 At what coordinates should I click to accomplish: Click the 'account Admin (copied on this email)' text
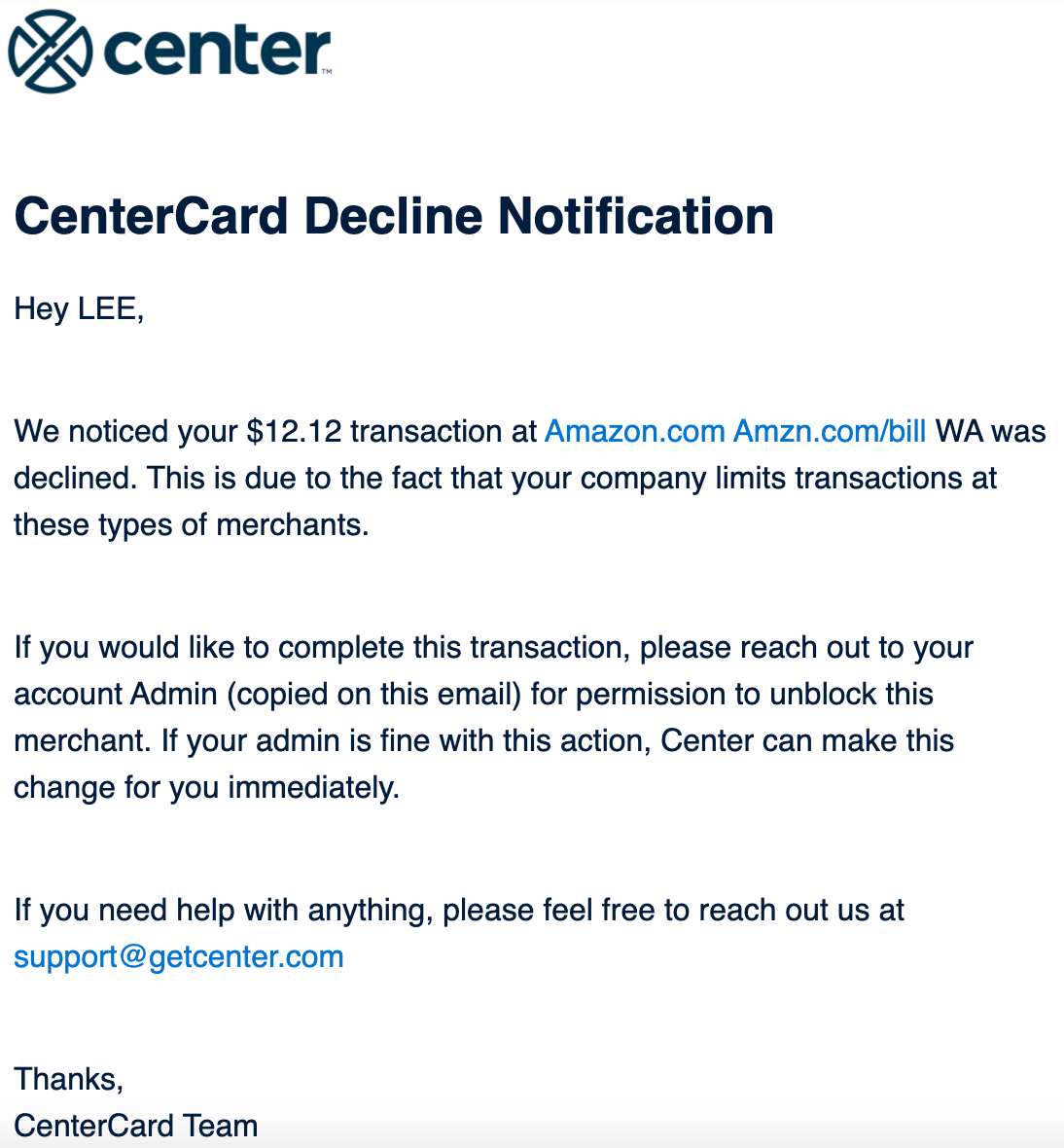click(267, 694)
